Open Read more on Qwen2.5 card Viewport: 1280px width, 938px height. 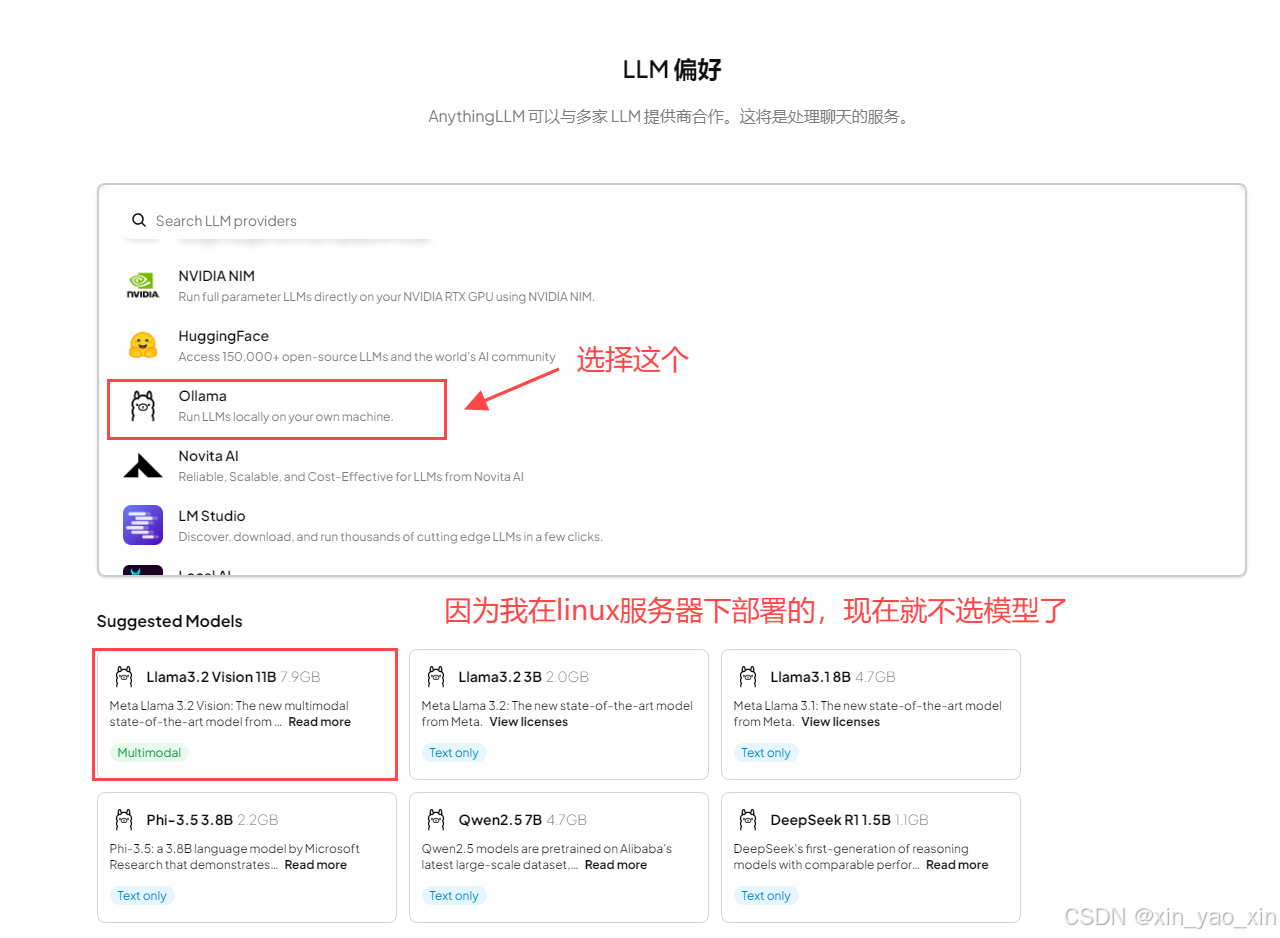point(616,865)
